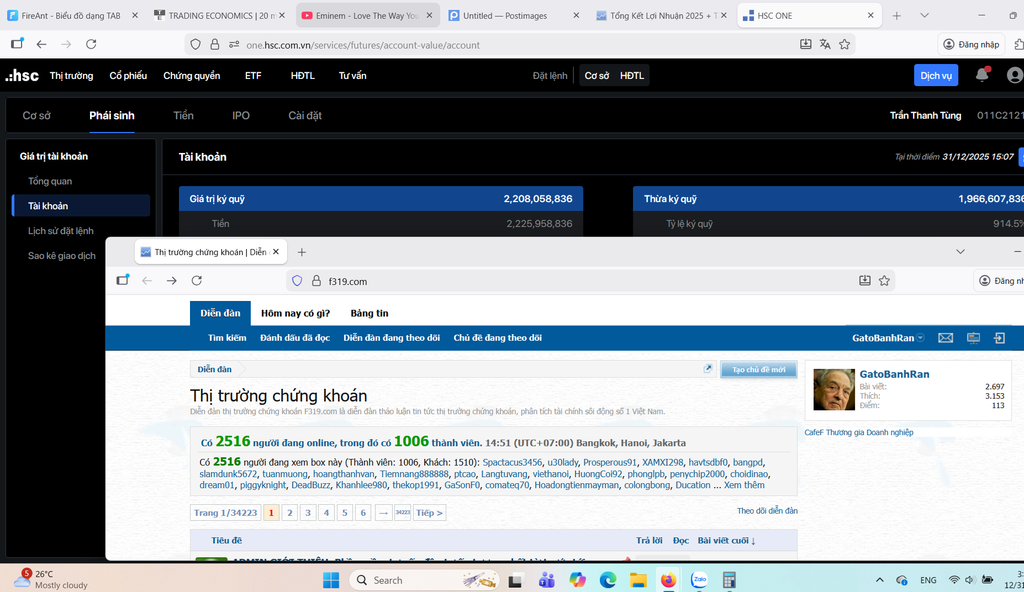Show hidden system tray icons
The image size is (1024, 592).
(880, 580)
